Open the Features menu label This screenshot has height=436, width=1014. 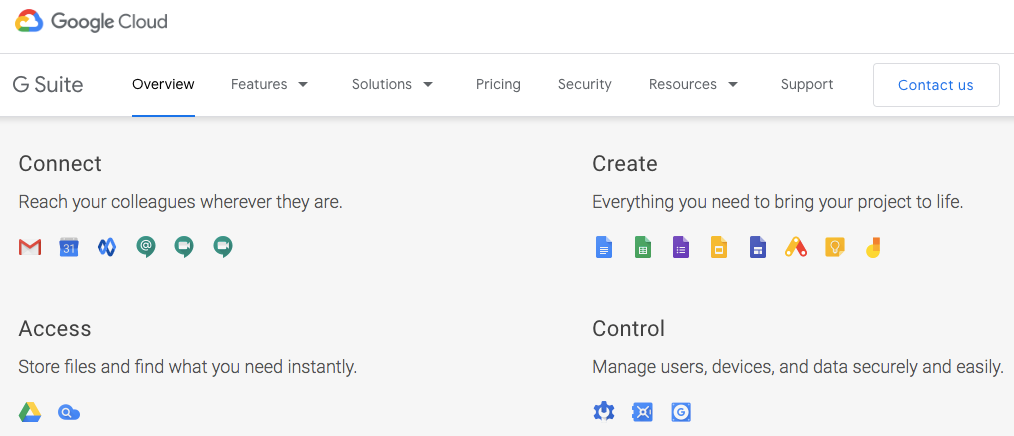(x=259, y=84)
